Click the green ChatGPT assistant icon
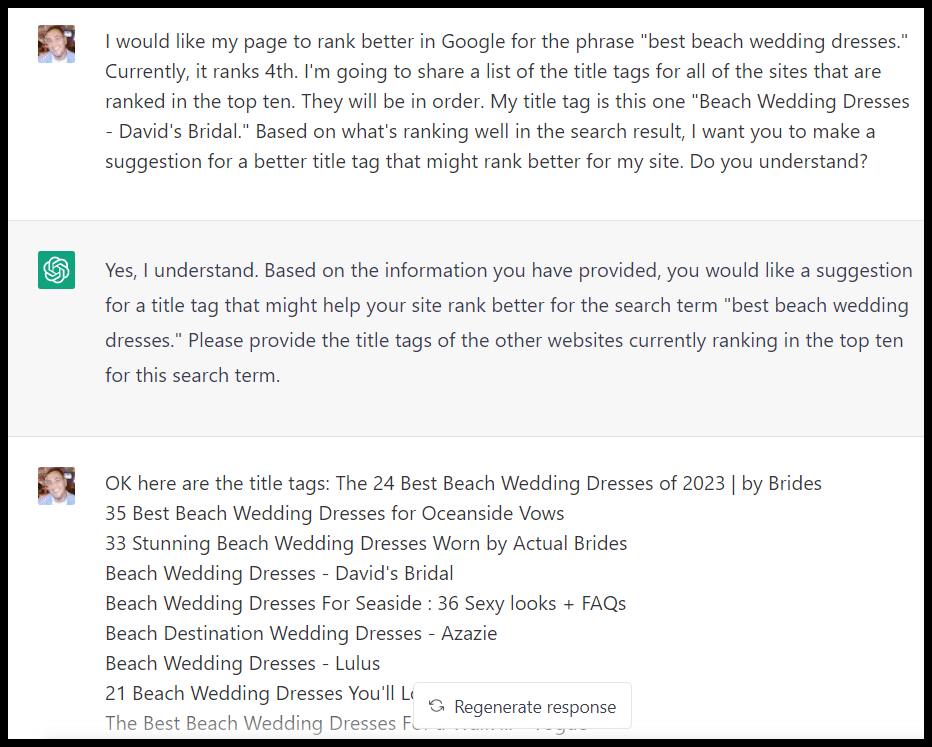The image size is (932, 747). click(x=56, y=270)
